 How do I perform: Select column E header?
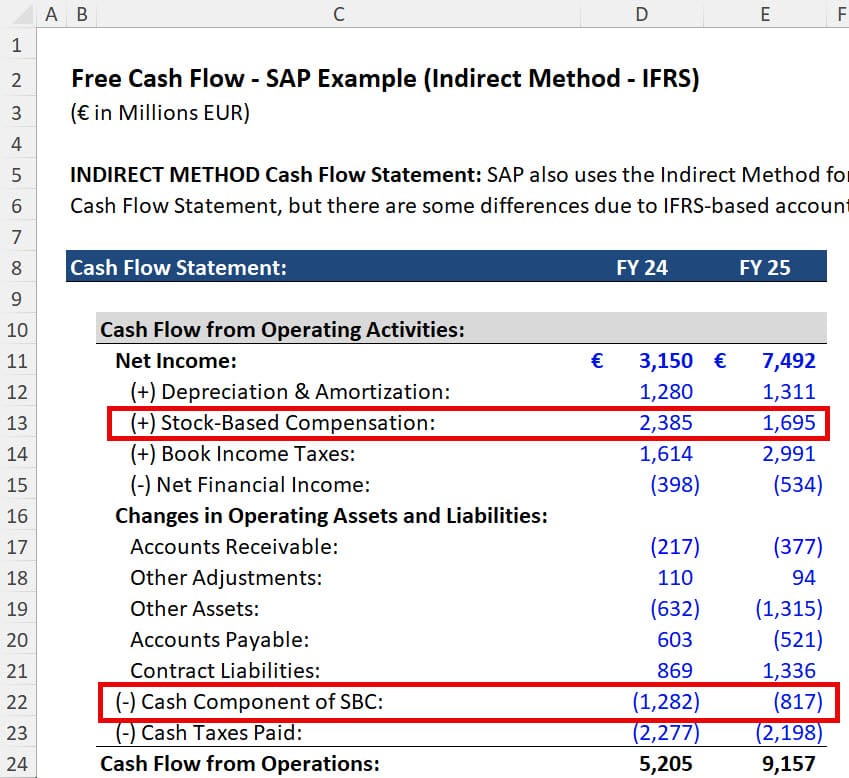click(x=765, y=14)
